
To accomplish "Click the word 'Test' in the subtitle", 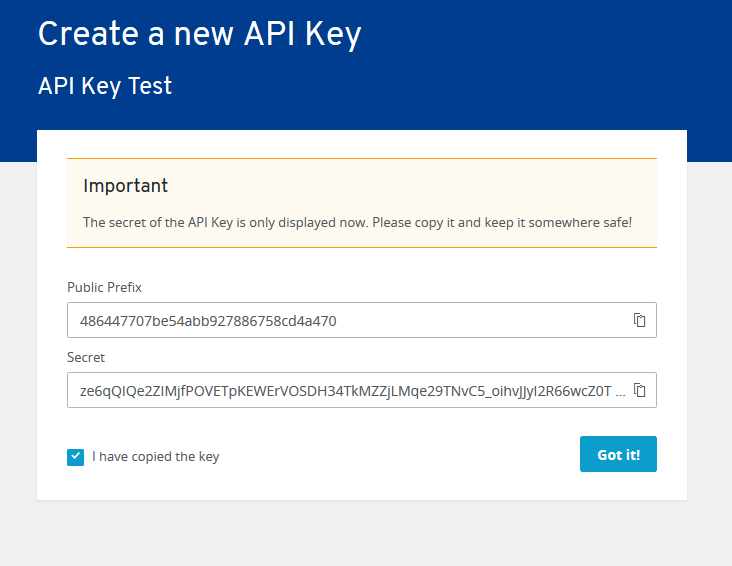I will pyautogui.click(x=151, y=86).
